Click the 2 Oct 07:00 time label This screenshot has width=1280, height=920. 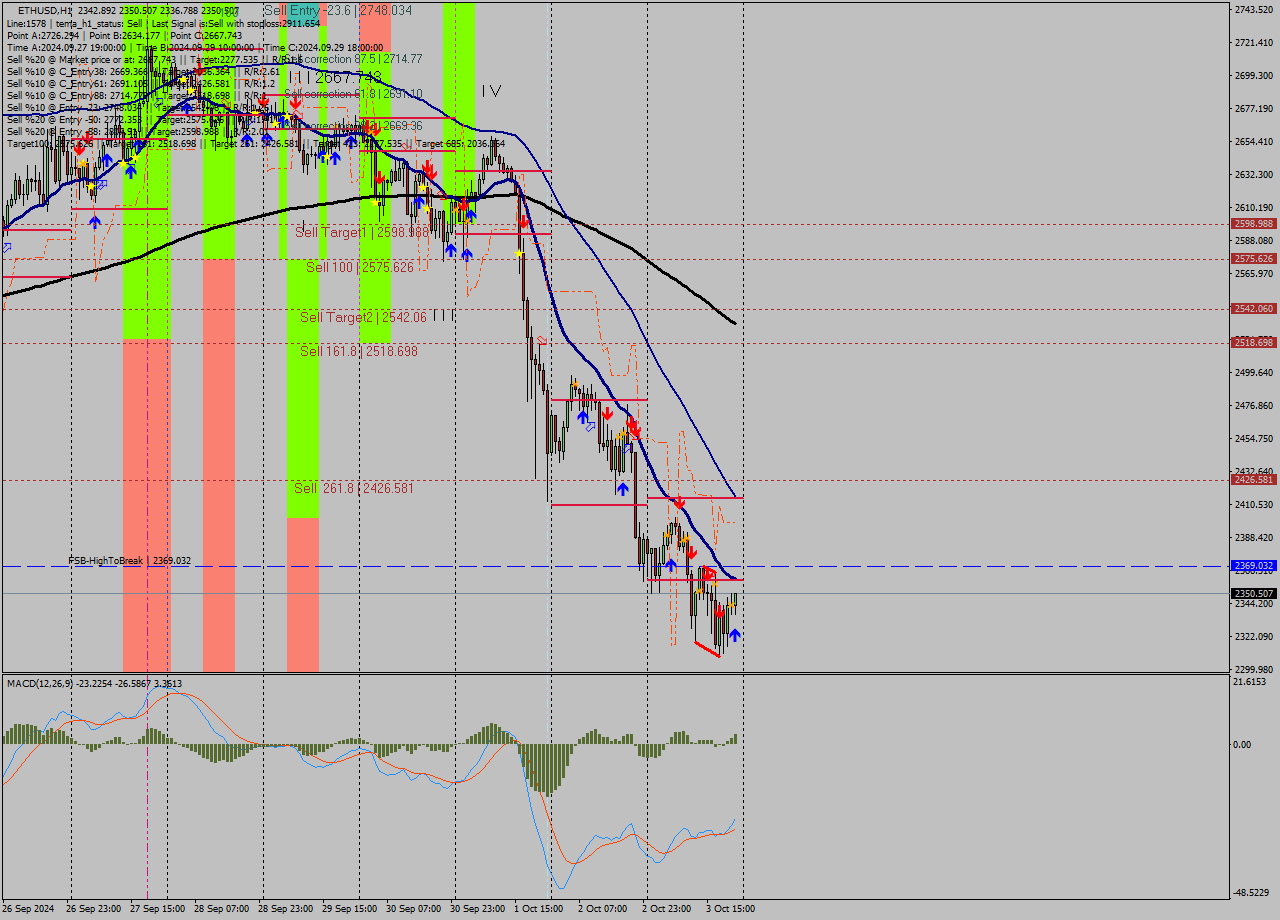(602, 909)
